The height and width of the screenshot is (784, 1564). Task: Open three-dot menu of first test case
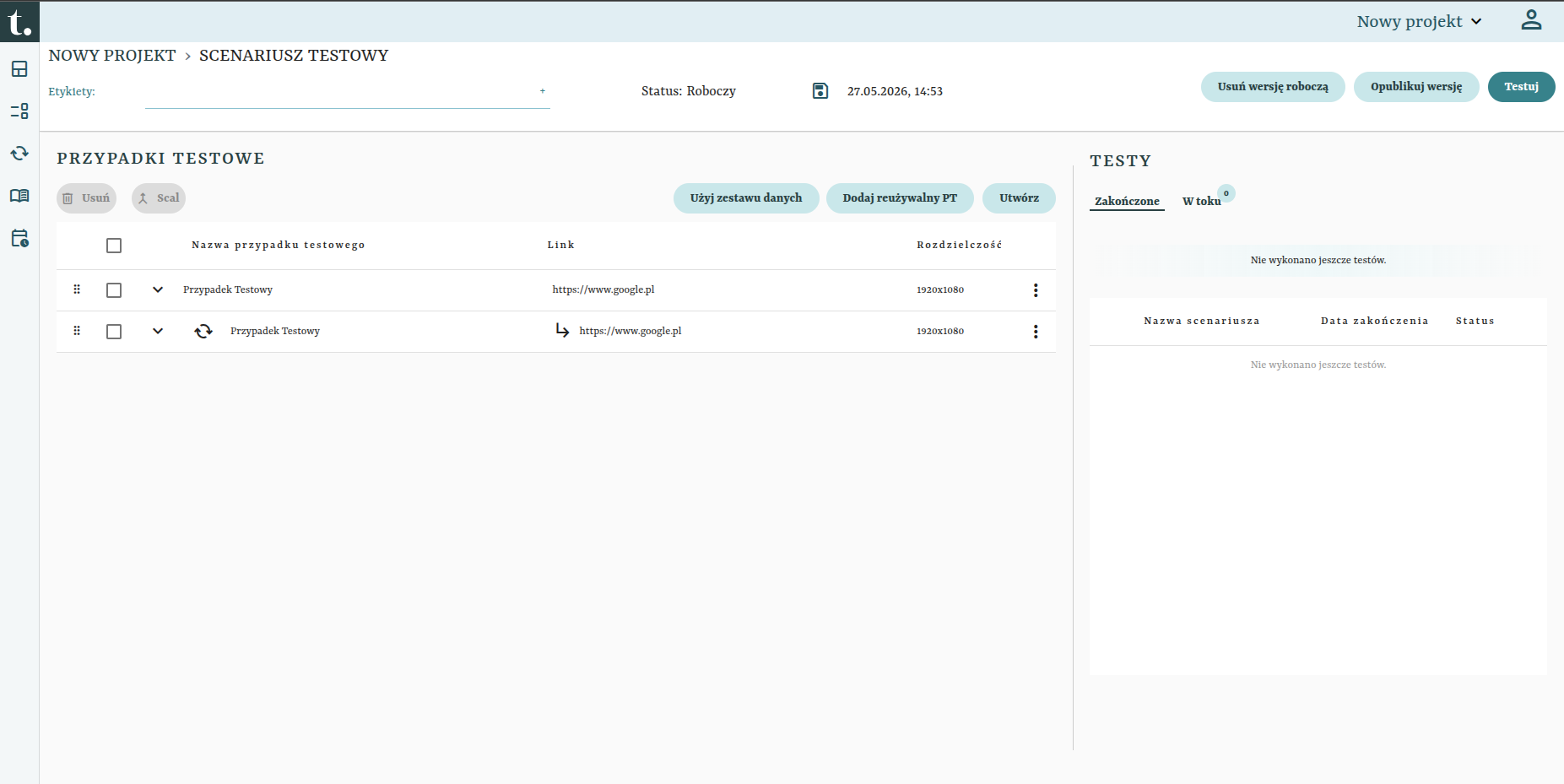click(1036, 290)
